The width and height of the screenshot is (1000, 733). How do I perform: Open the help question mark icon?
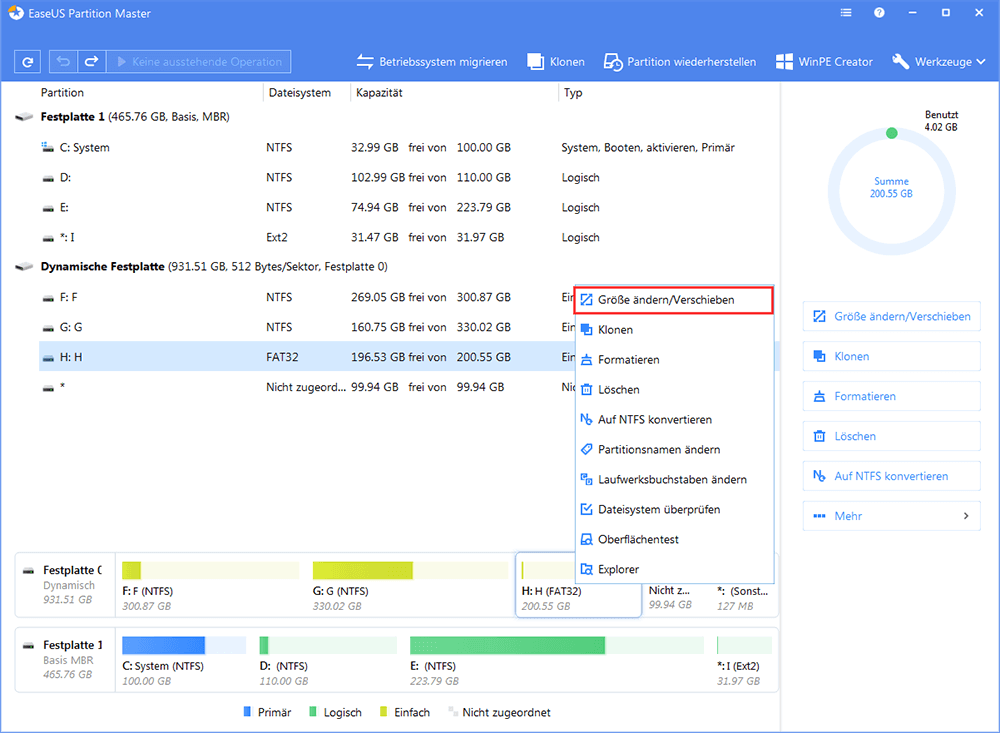[879, 13]
